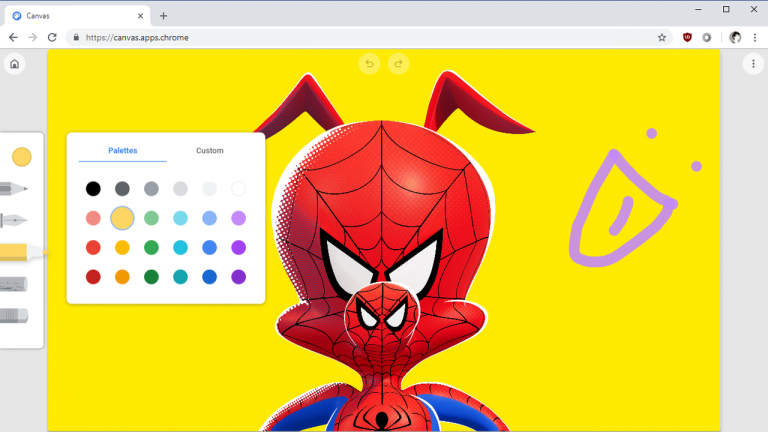Go to Canvas home
This screenshot has width=768, height=432.
[x=15, y=64]
